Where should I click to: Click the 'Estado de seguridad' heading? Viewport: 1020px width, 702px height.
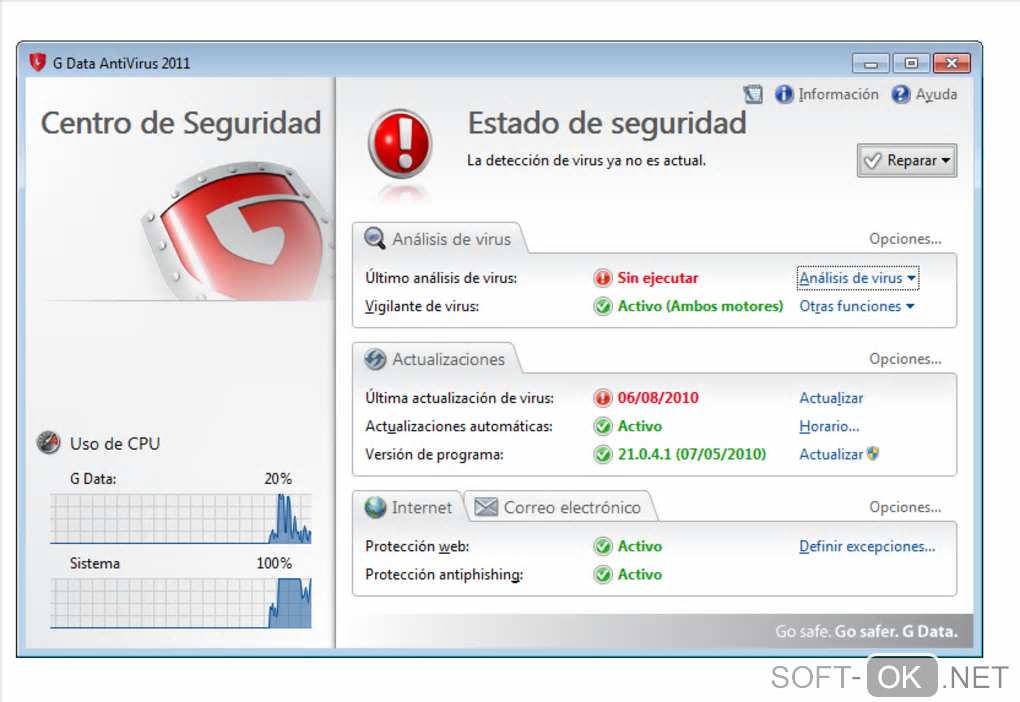tap(607, 123)
